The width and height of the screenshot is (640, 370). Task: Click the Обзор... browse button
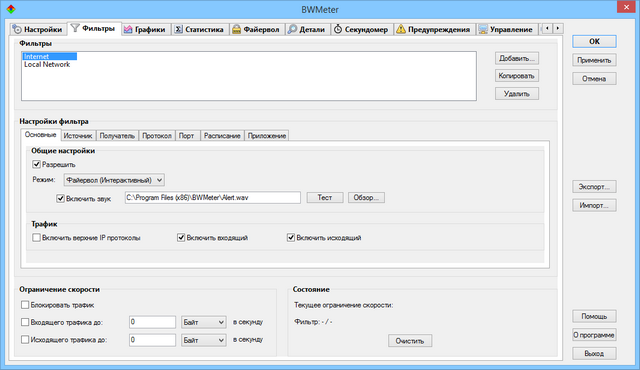coord(366,197)
